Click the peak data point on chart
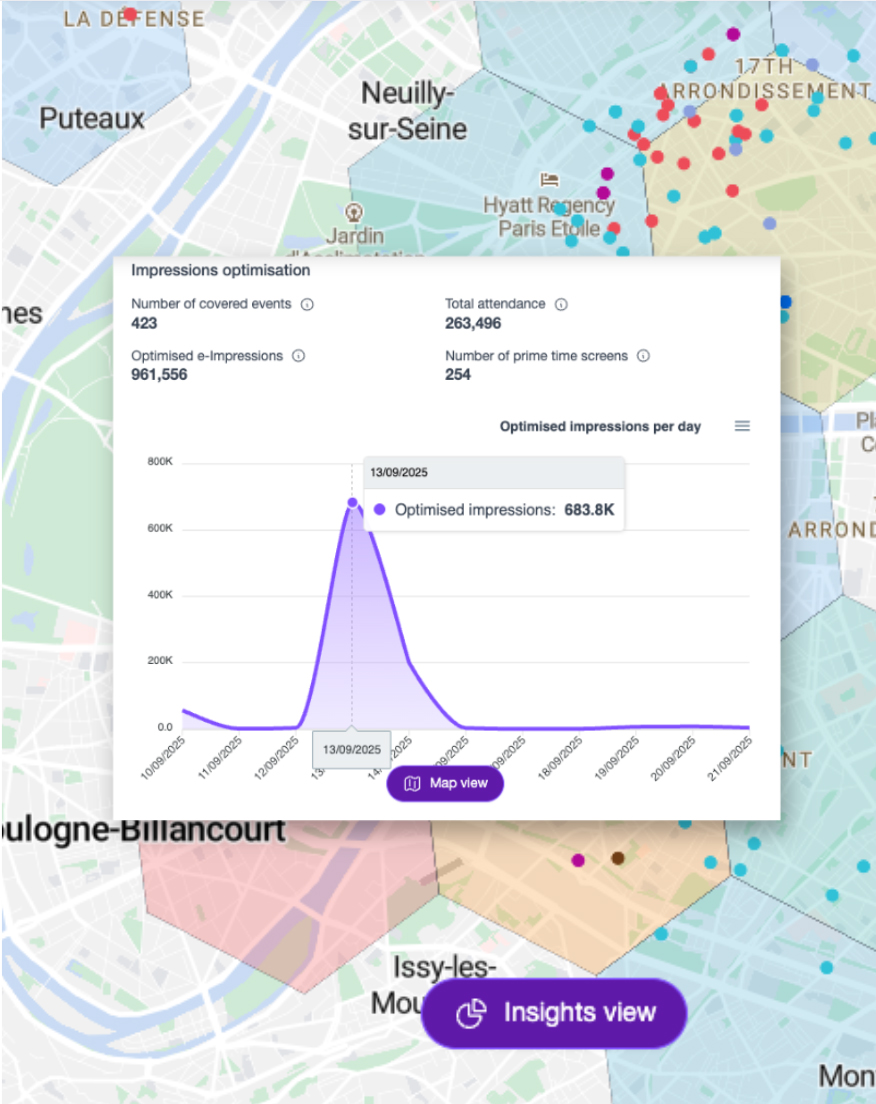 click(x=351, y=503)
